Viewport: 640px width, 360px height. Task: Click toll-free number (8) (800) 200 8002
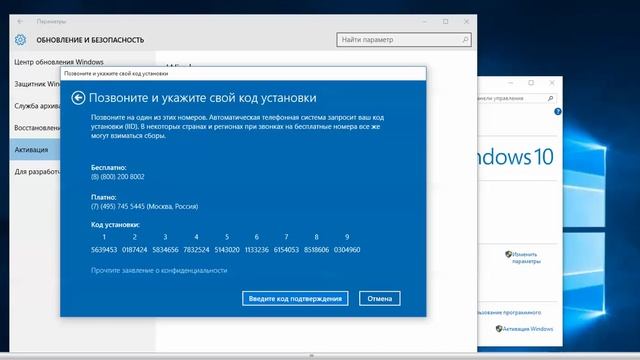pos(118,177)
